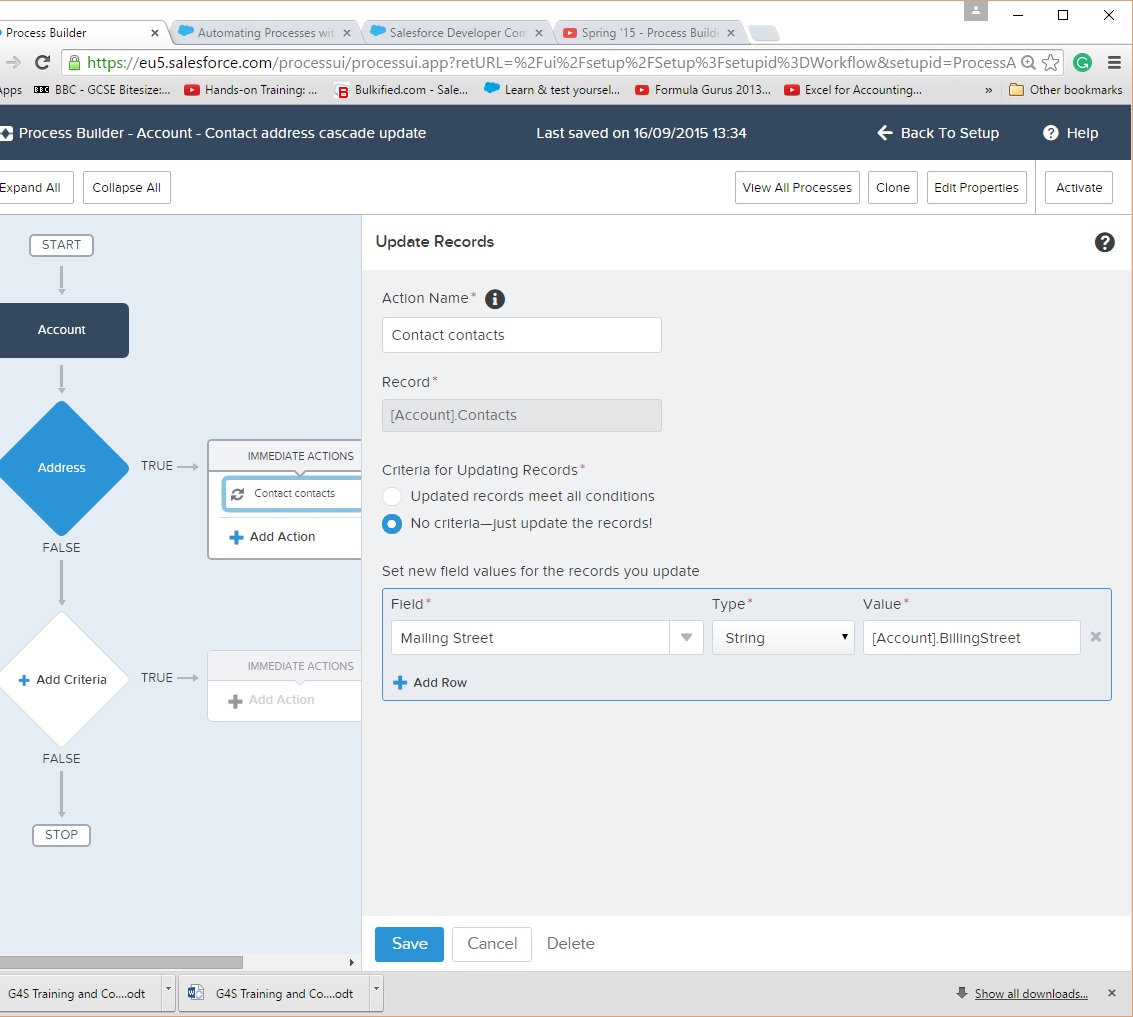Click the Chrome user profile icon

(975, 11)
